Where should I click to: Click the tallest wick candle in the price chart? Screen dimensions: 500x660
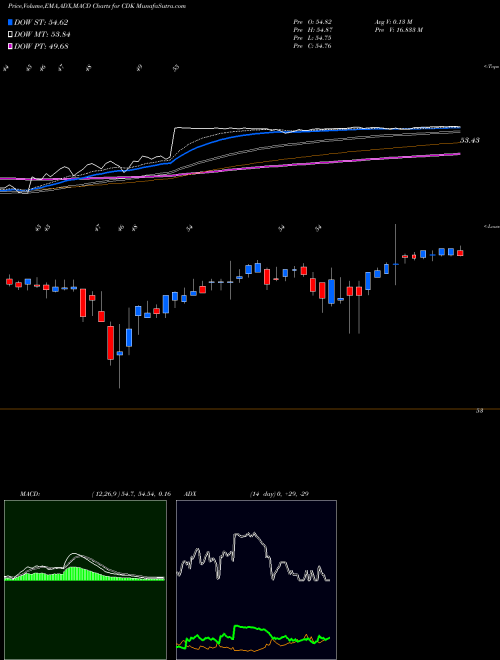(120, 356)
